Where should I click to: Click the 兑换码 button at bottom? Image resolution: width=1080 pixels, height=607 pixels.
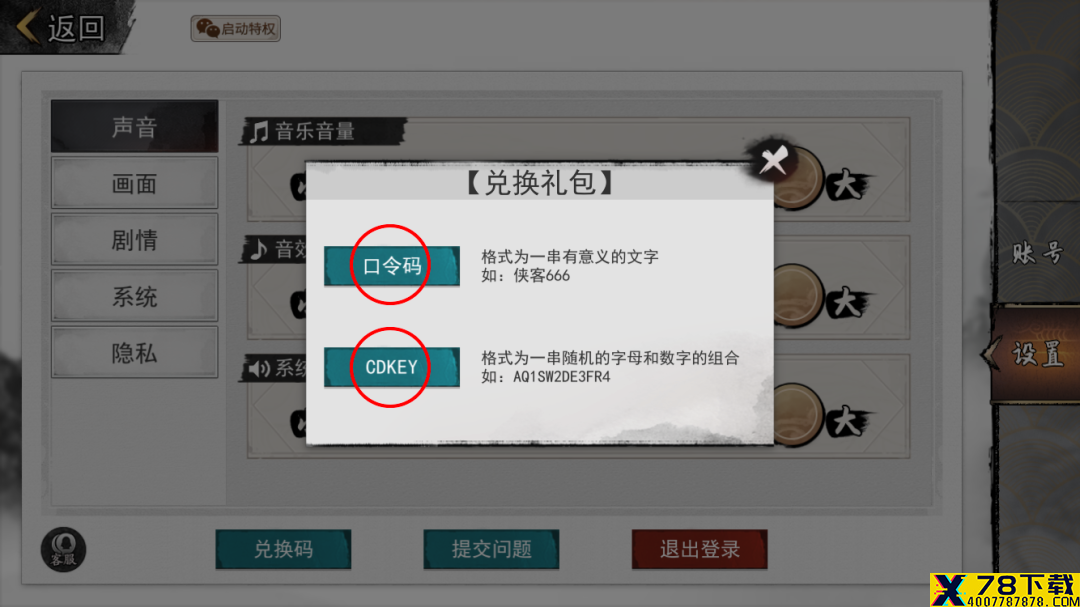pyautogui.click(x=283, y=549)
